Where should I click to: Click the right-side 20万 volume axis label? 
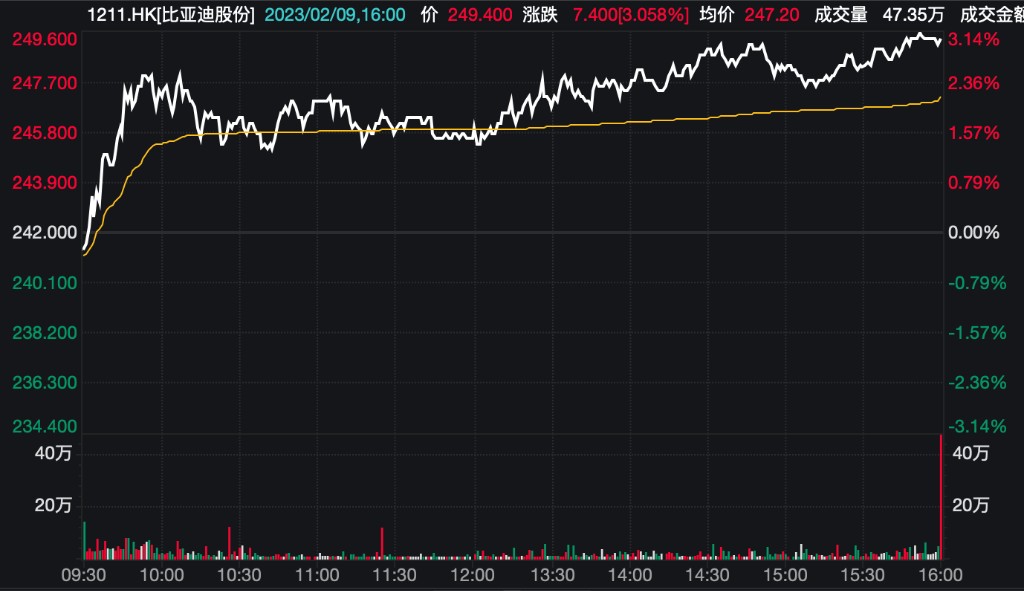click(972, 505)
